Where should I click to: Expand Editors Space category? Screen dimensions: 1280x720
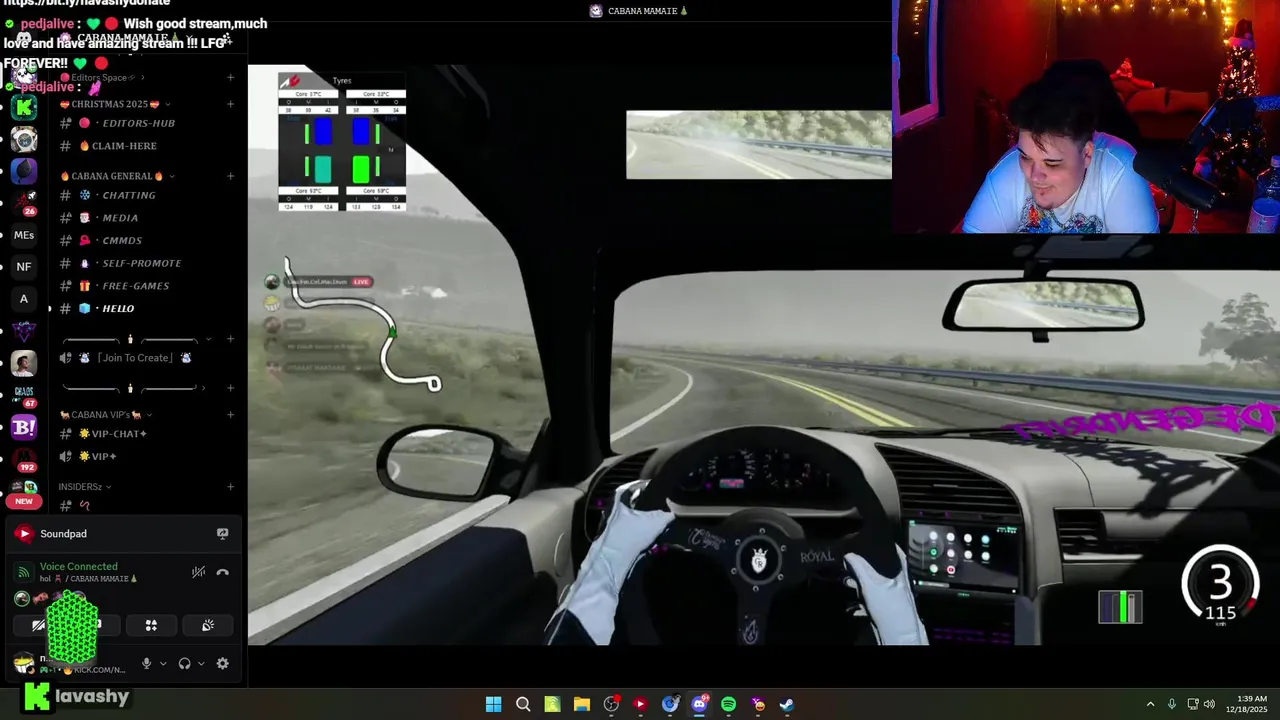click(x=103, y=78)
